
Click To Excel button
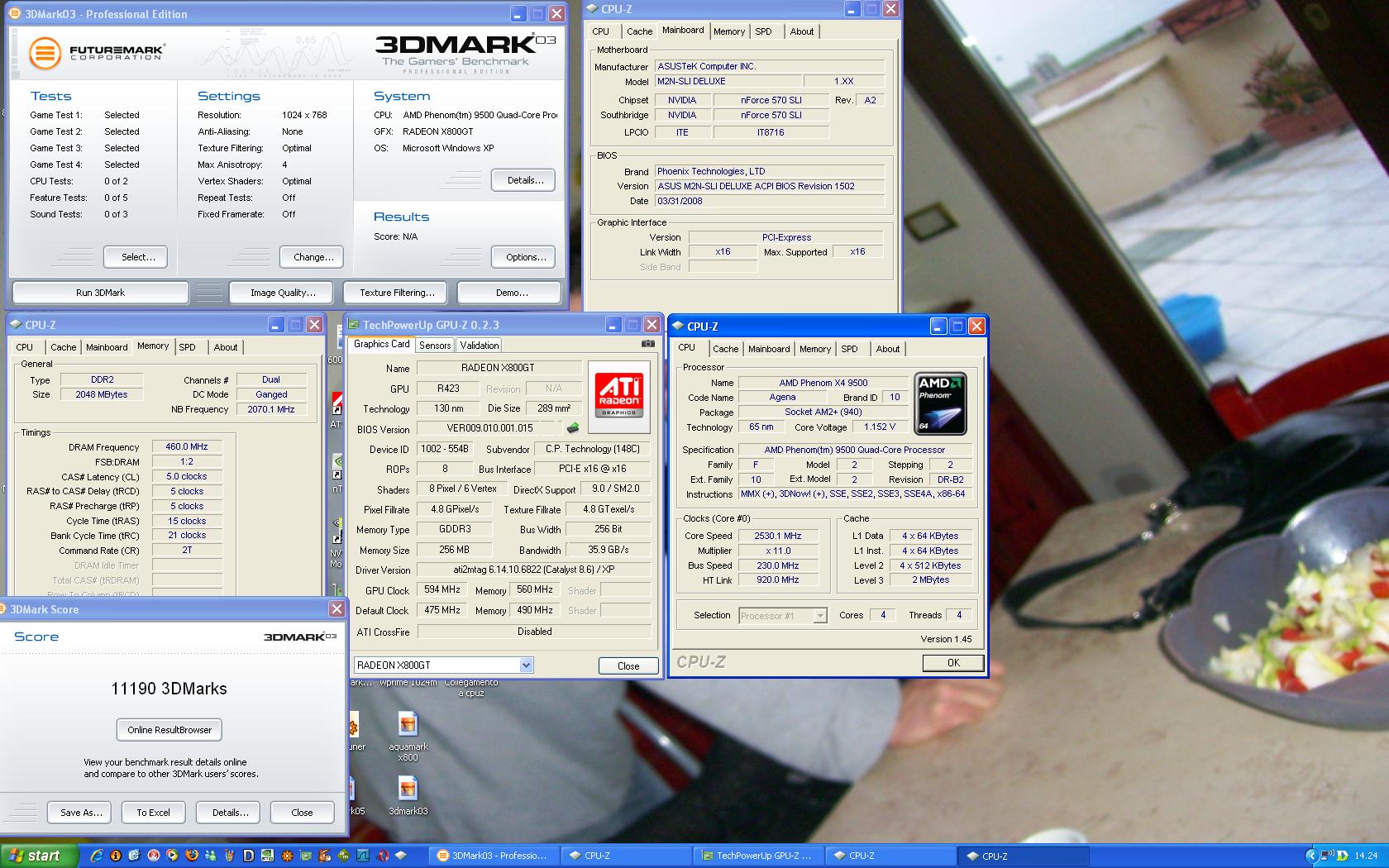tap(154, 813)
